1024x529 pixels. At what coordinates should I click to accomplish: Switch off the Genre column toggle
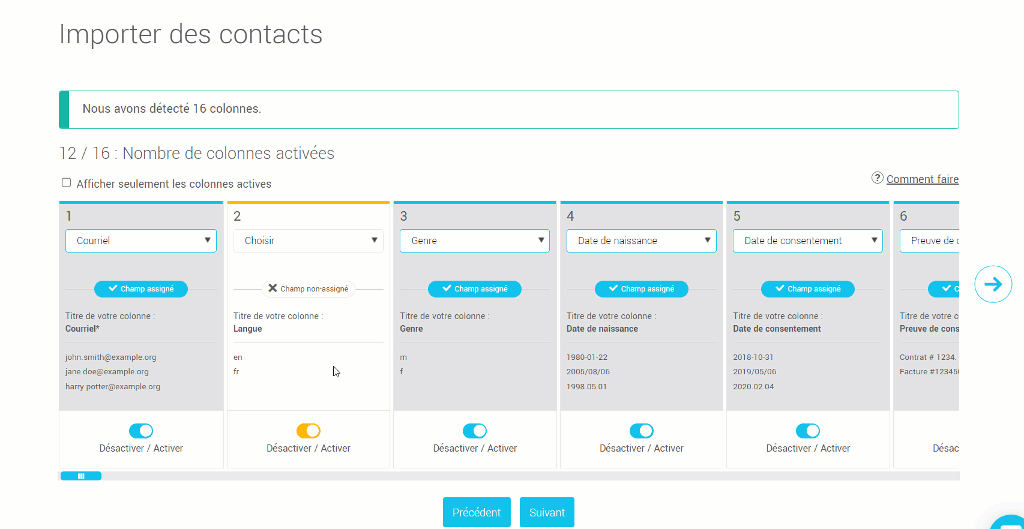pyautogui.click(x=474, y=431)
